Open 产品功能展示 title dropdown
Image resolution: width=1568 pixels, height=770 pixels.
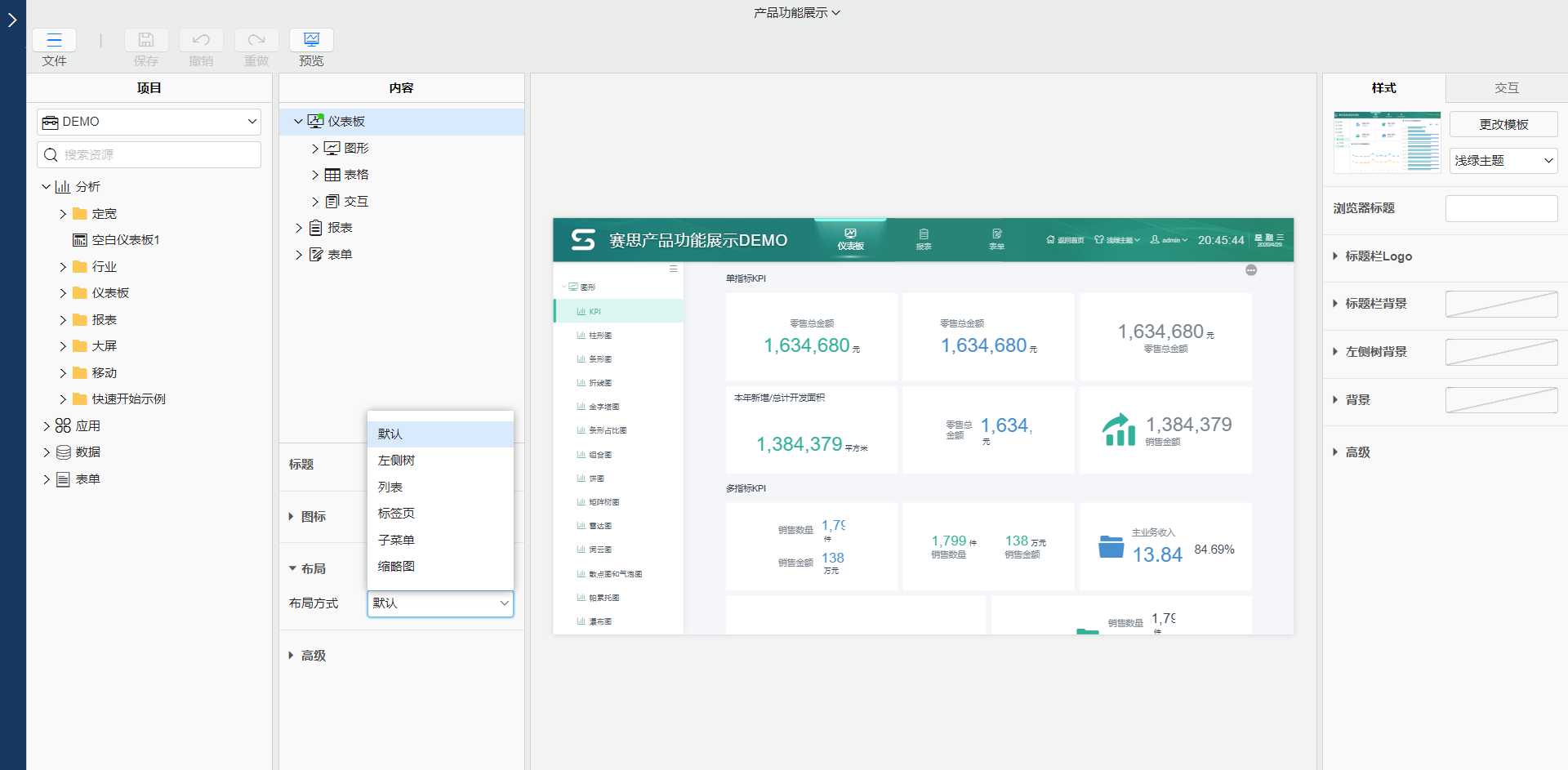tap(796, 13)
